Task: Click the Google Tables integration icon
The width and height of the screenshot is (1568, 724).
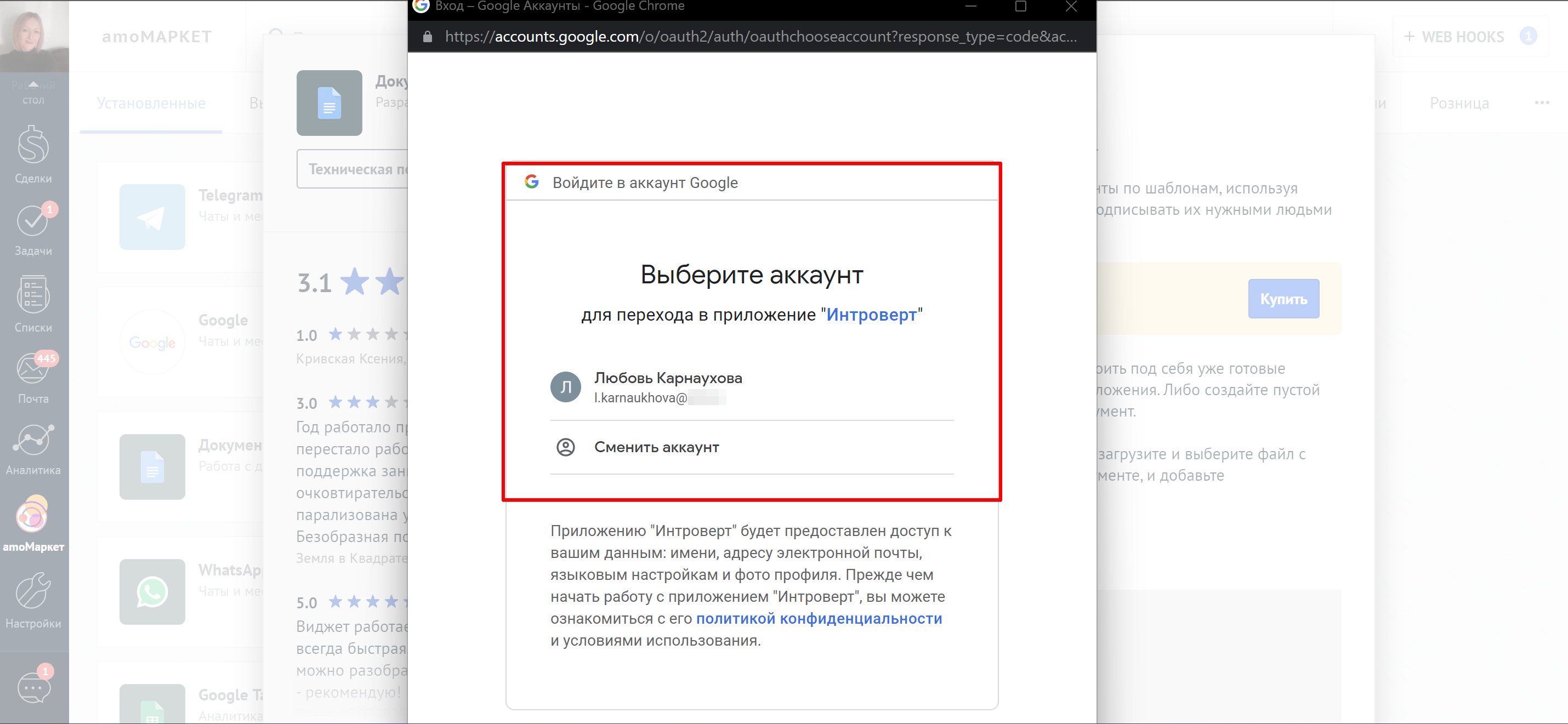Action: click(152, 704)
